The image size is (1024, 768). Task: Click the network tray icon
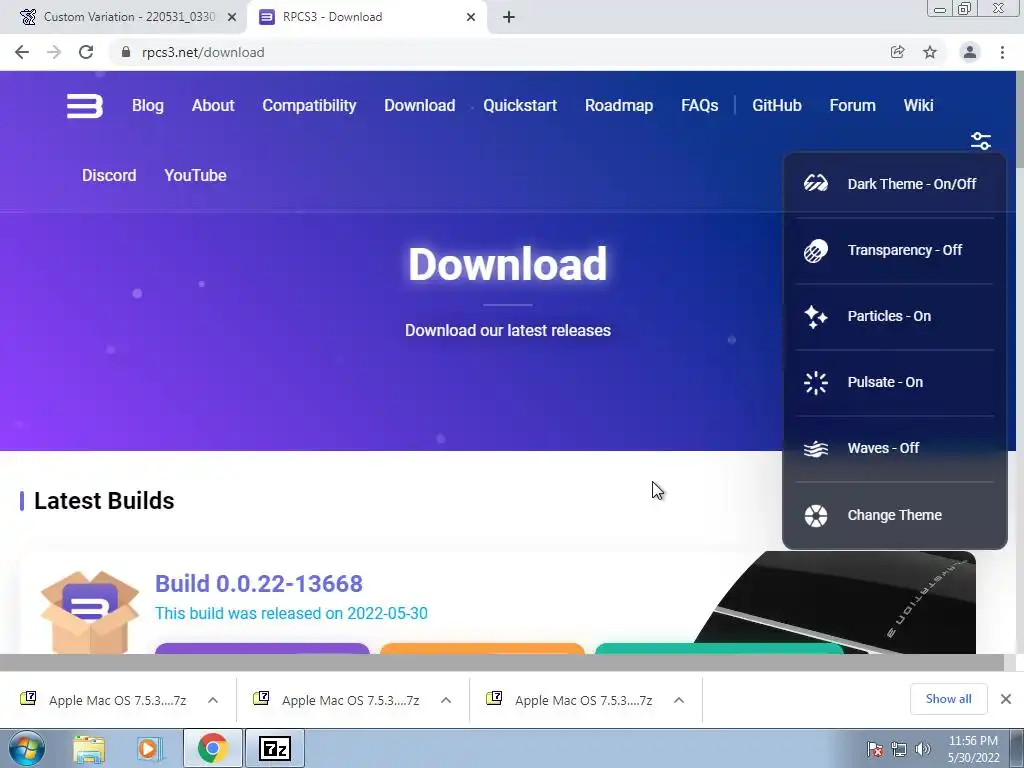coord(899,749)
